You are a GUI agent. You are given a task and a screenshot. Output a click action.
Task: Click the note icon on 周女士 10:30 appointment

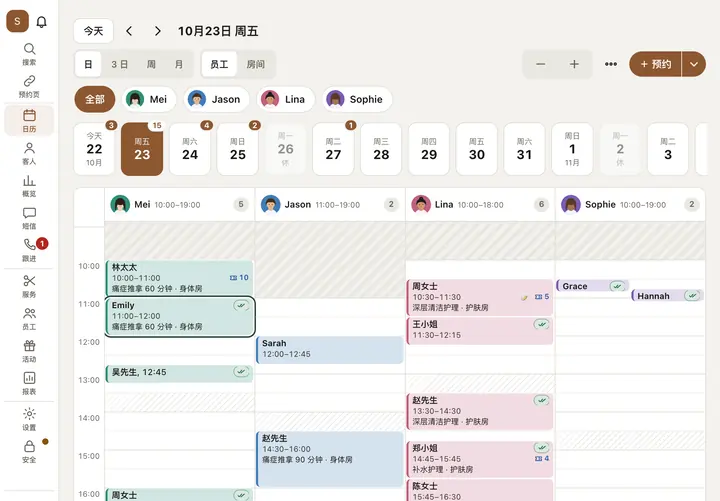524,298
